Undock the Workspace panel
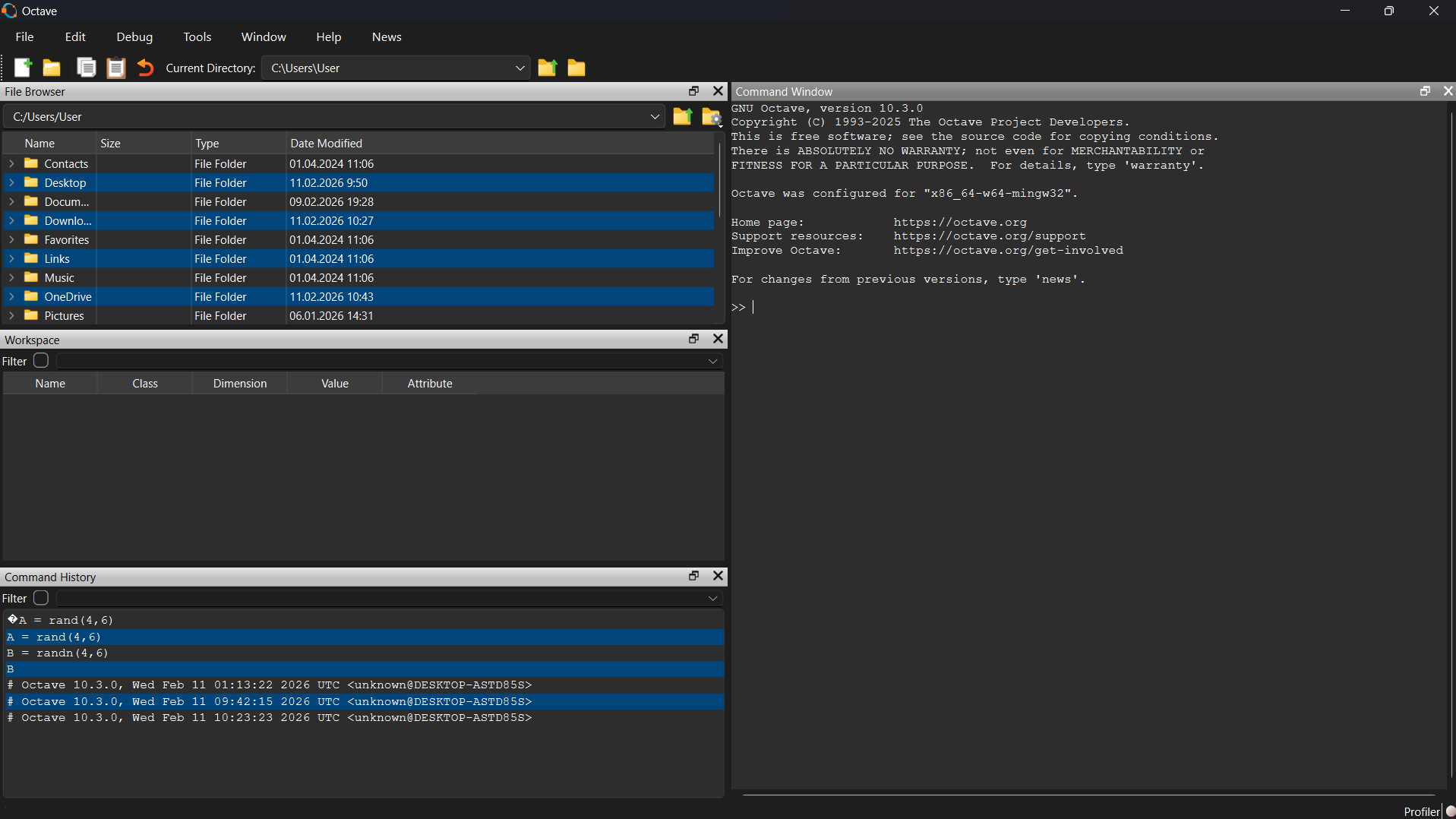This screenshot has height=819, width=1456. coord(693,339)
